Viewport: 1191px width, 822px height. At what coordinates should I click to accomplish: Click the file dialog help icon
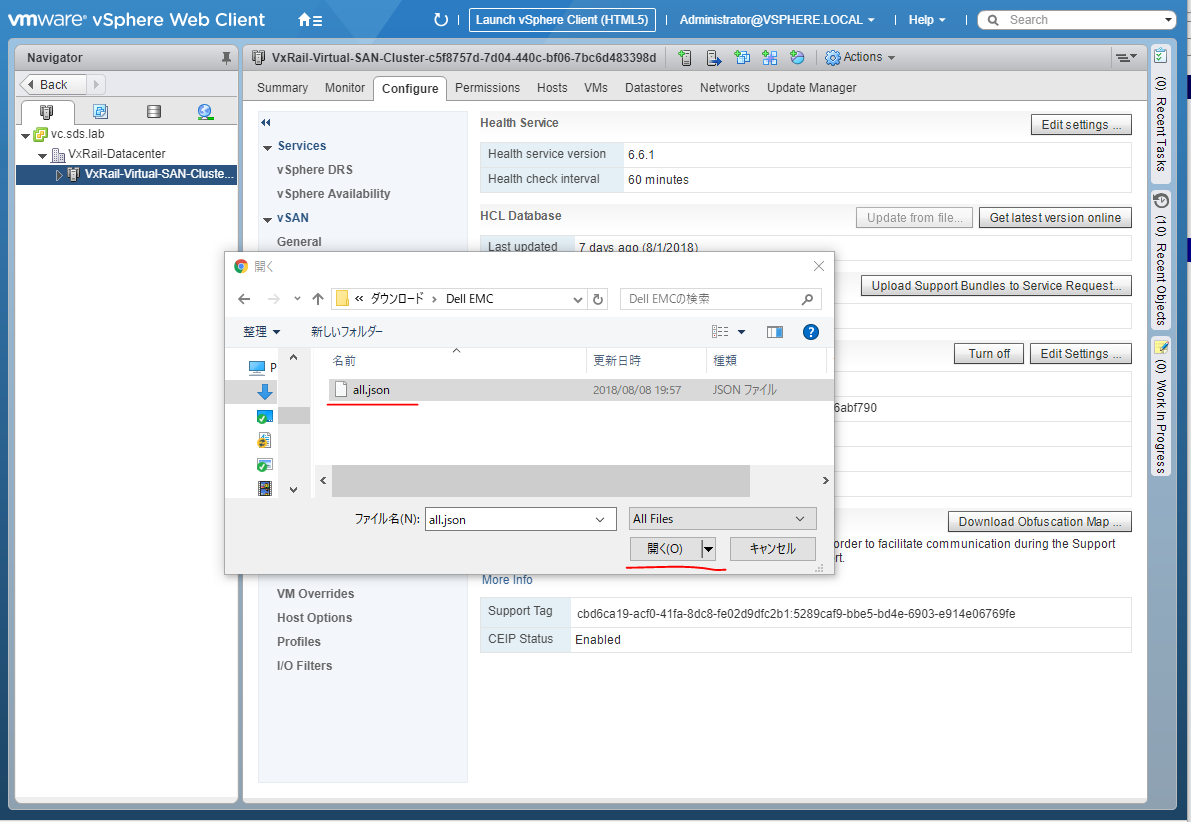pyautogui.click(x=811, y=332)
